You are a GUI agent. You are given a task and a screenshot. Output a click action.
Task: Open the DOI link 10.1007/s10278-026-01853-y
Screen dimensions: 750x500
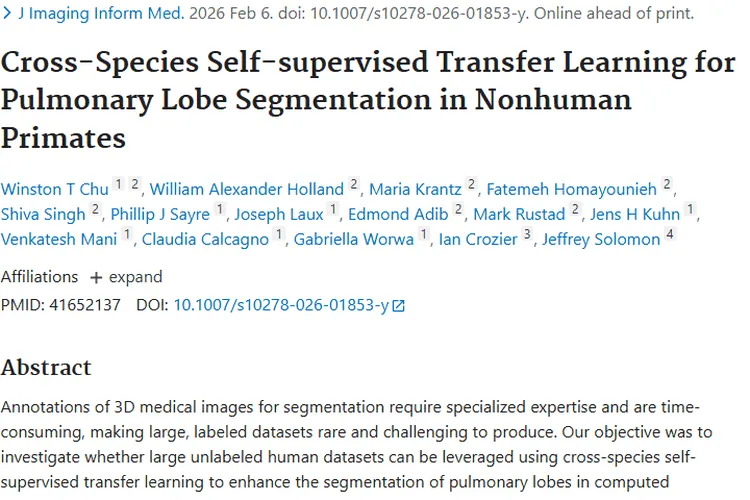click(281, 305)
